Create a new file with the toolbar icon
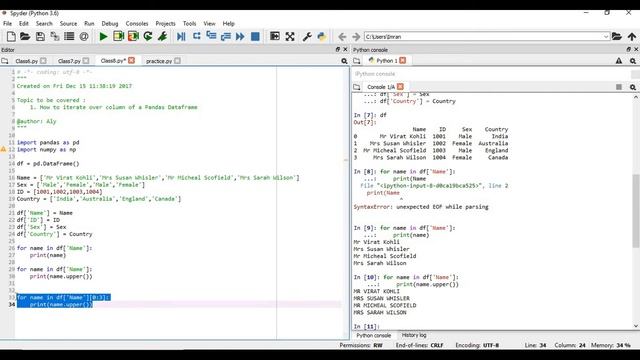 click(x=11, y=36)
